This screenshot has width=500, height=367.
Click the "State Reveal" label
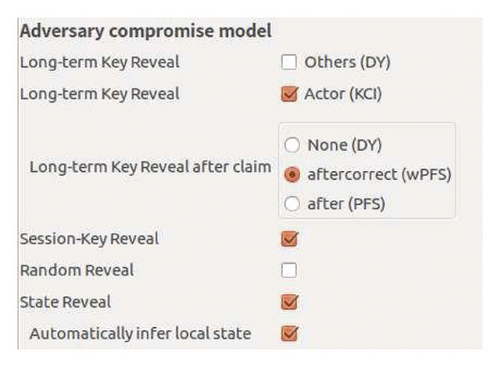click(x=66, y=302)
